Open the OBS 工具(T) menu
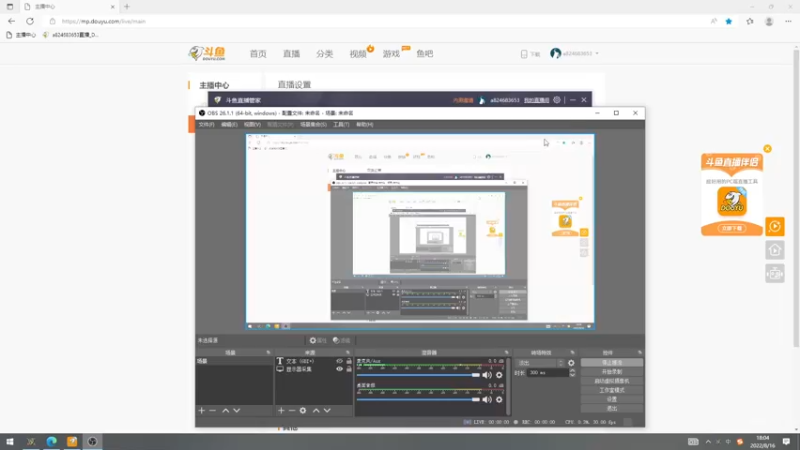The height and width of the screenshot is (450, 800). coord(341,124)
